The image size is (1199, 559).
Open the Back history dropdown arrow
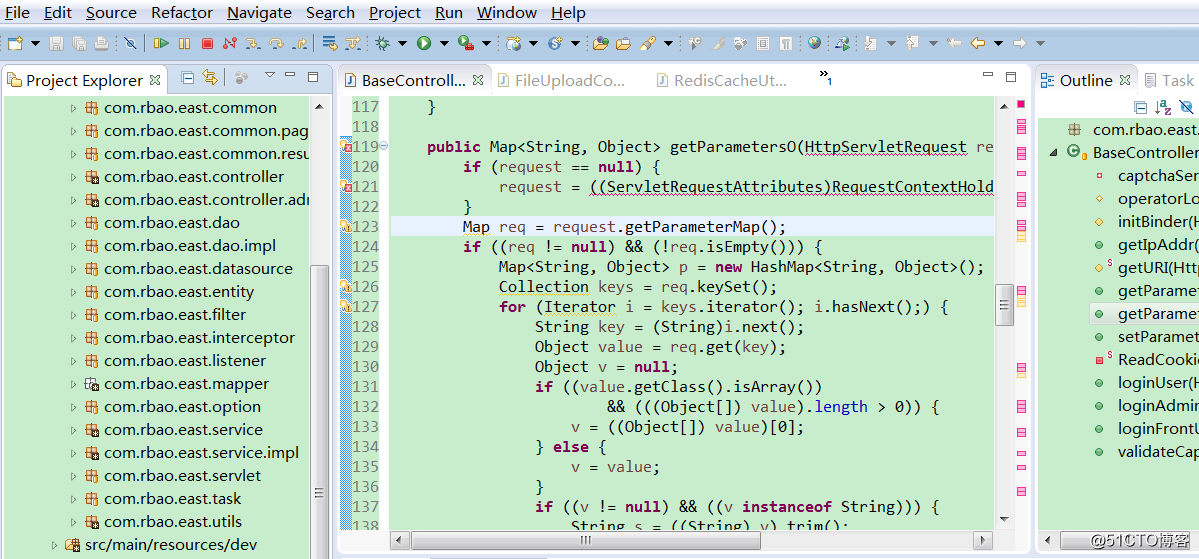click(998, 44)
